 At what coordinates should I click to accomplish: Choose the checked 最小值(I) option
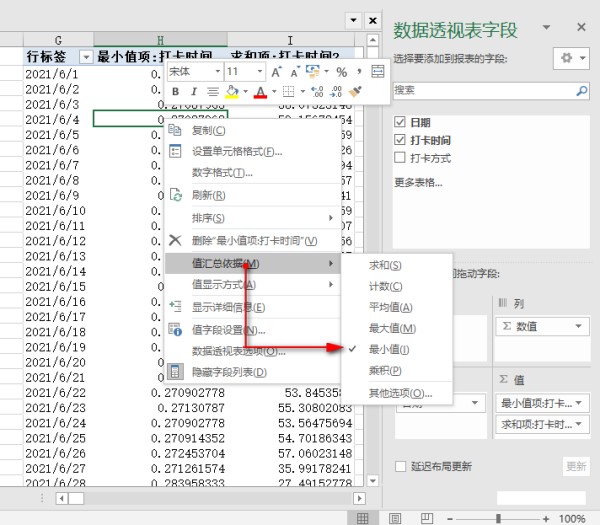397,349
